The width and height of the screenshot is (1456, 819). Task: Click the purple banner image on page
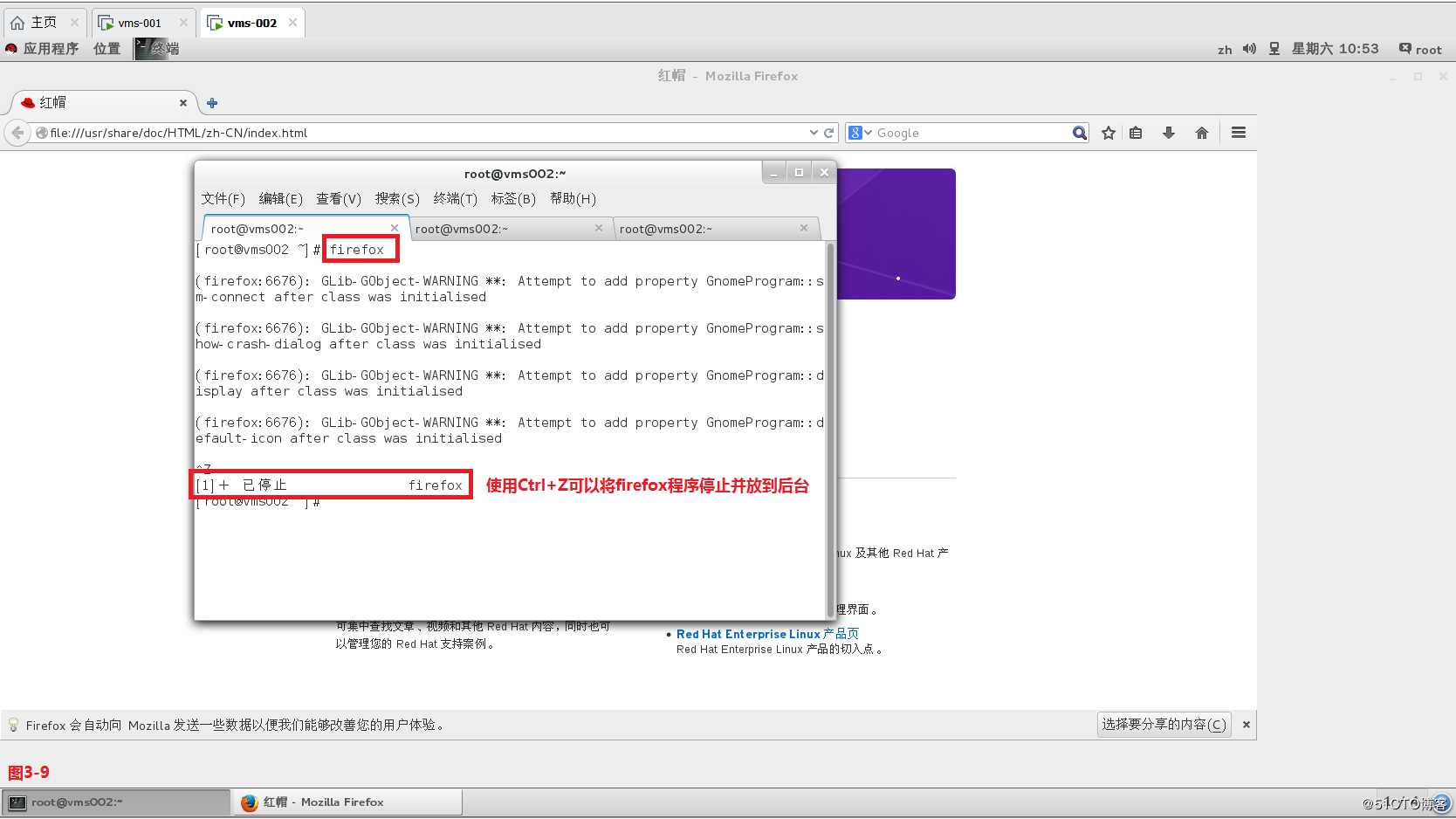(896, 234)
